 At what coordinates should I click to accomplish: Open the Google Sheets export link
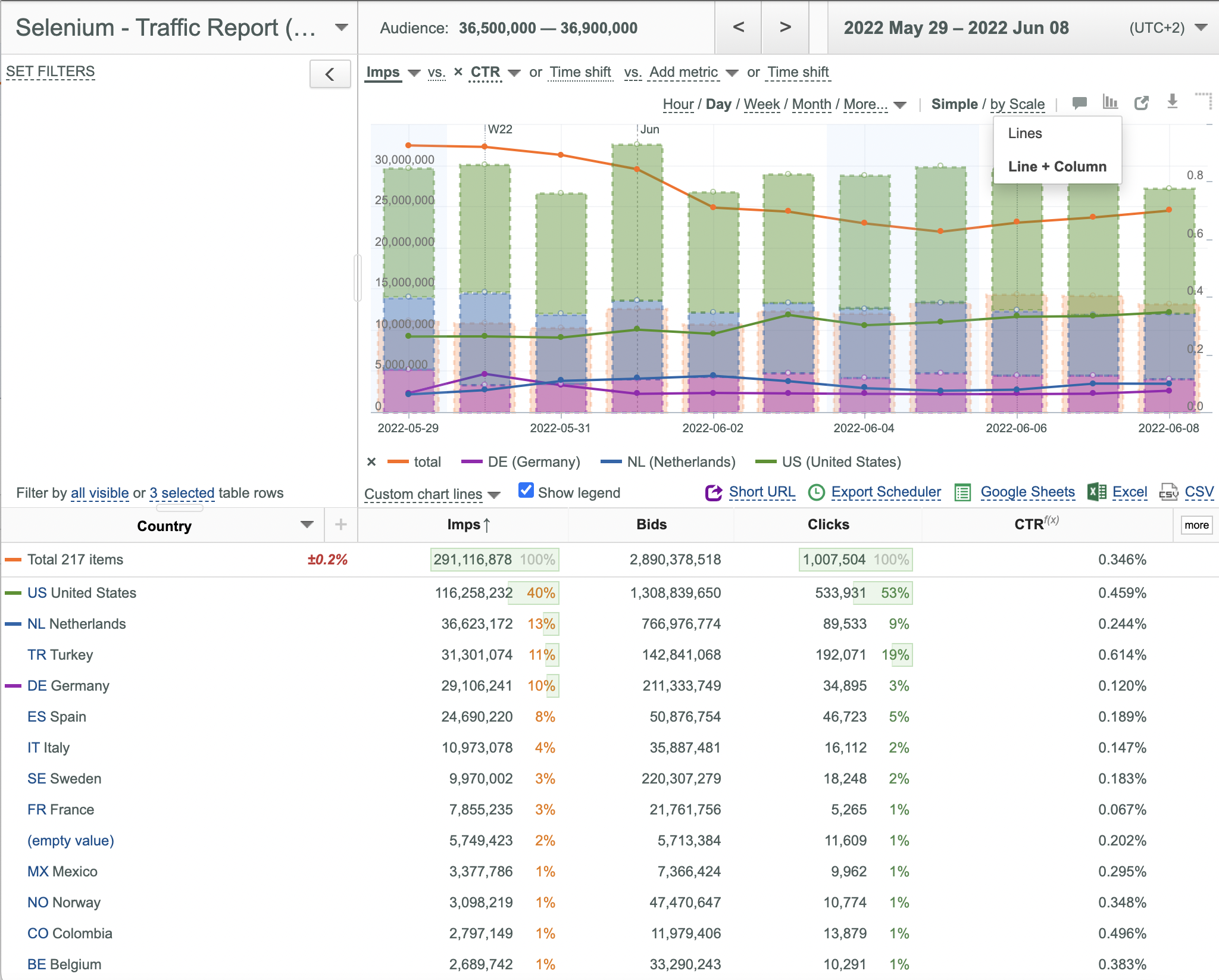1027,492
